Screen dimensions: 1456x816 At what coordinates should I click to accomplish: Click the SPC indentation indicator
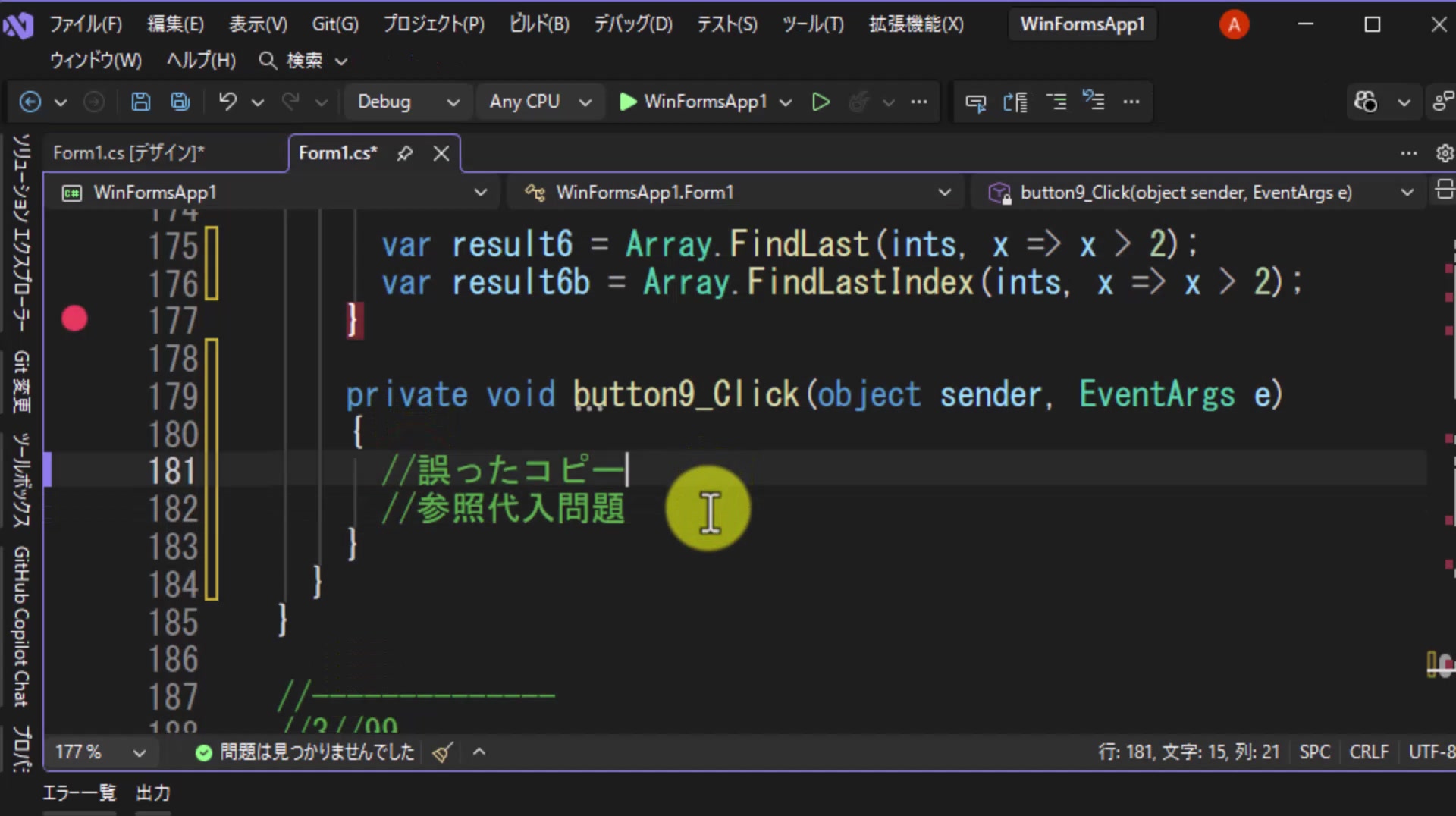point(1314,752)
